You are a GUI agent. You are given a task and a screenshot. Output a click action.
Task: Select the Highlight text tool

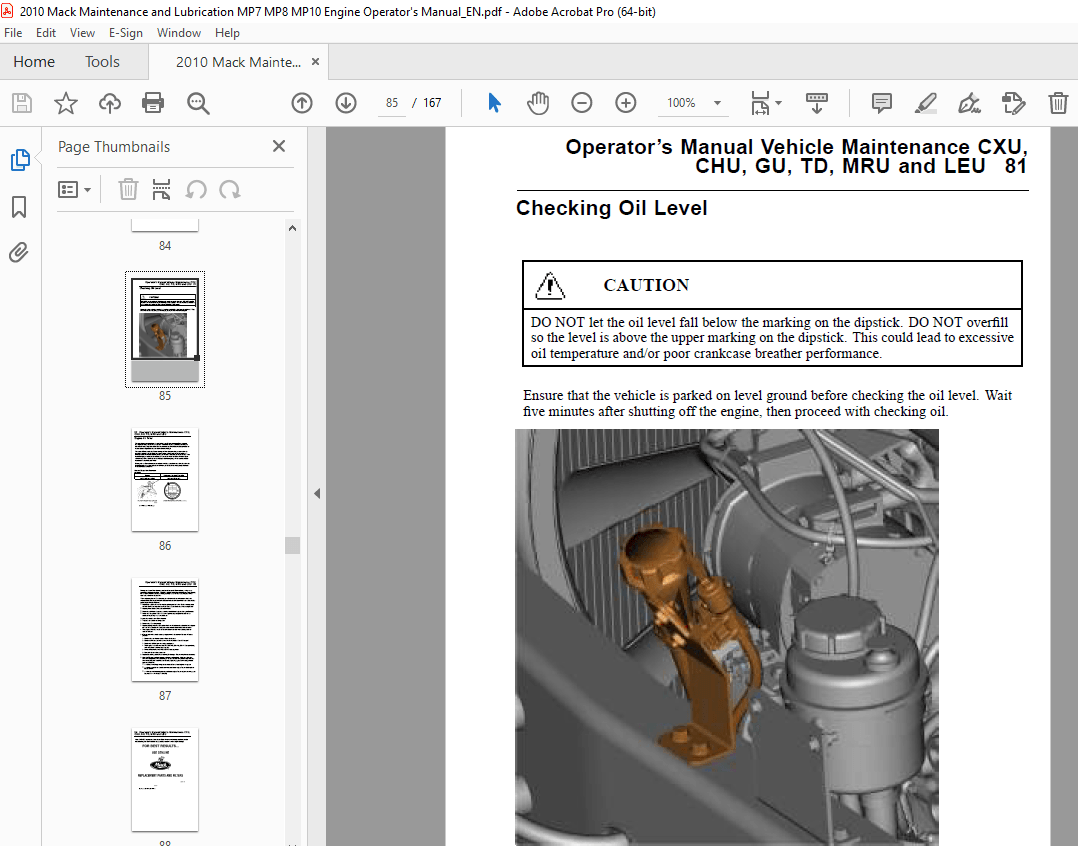pos(925,102)
